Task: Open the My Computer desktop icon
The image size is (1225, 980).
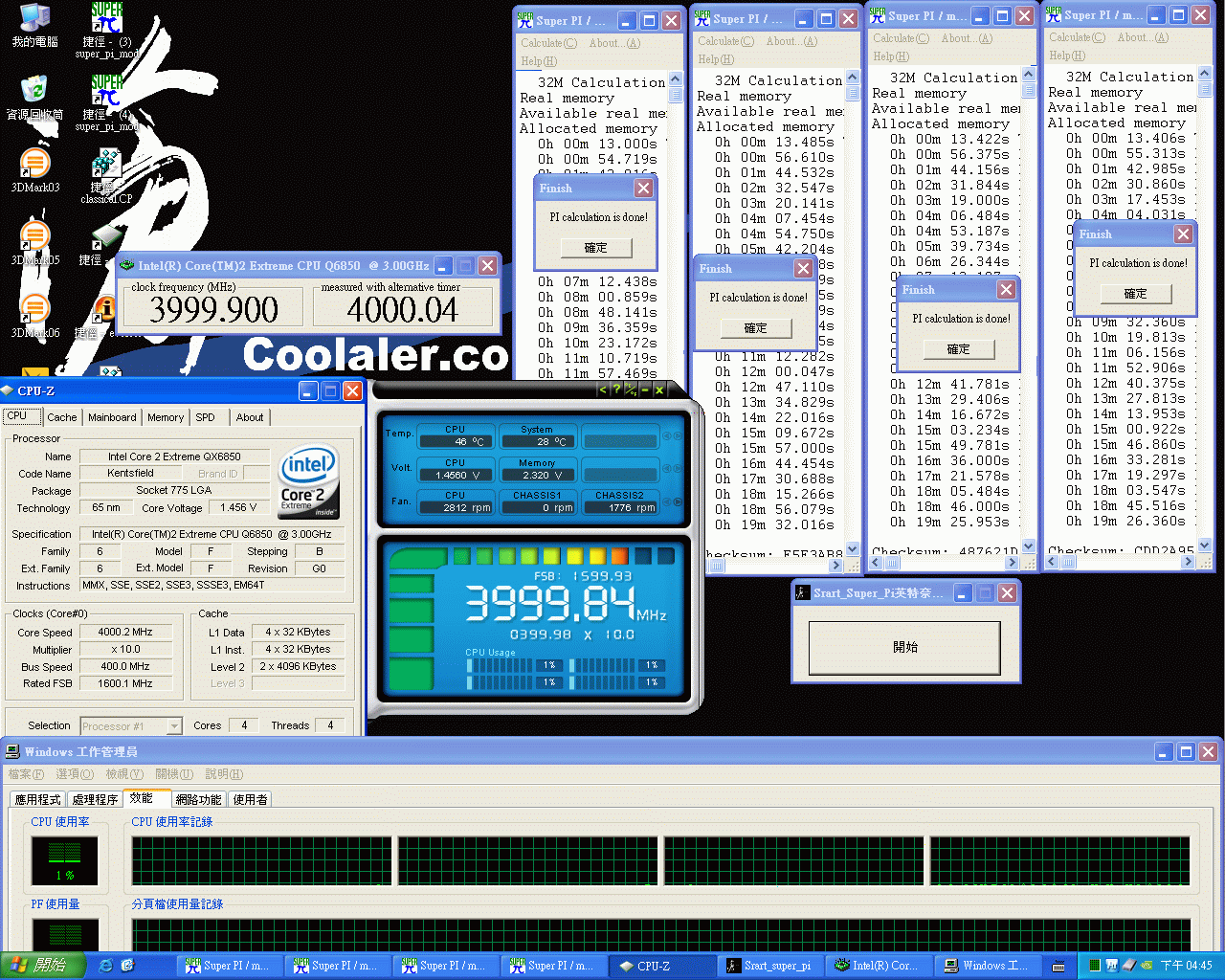Action: tap(34, 25)
